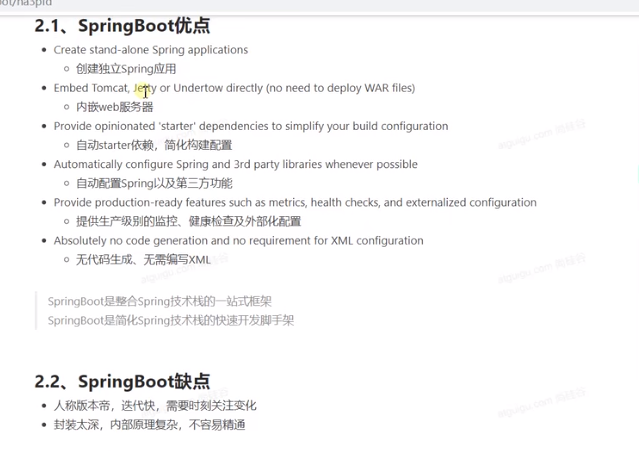This screenshot has height=451, width=639.
Task: Click the '创建独立Spring应用' sub-bullet
Action: pos(126,69)
